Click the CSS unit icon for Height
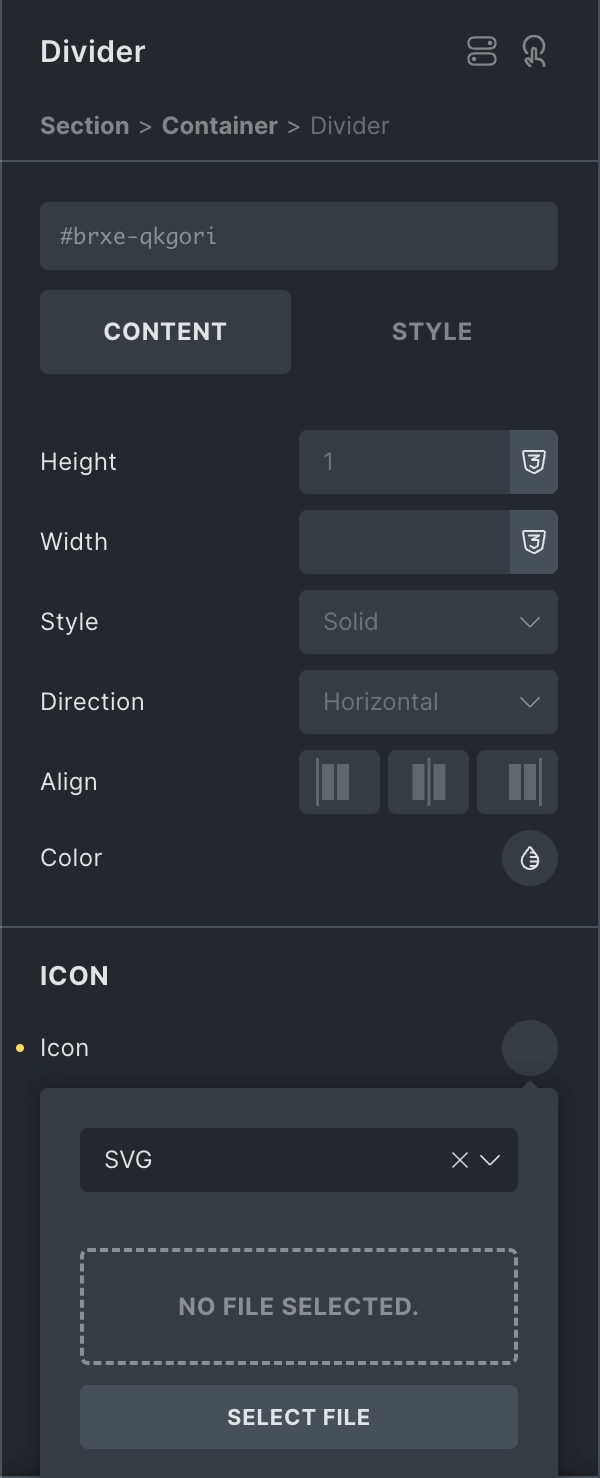The width and height of the screenshot is (600, 1478). point(534,462)
